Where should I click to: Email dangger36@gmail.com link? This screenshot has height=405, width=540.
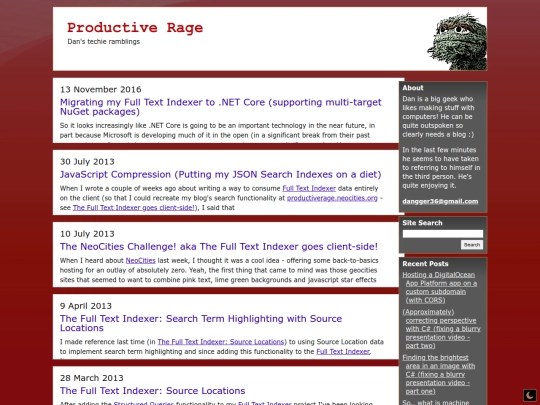[440, 201]
